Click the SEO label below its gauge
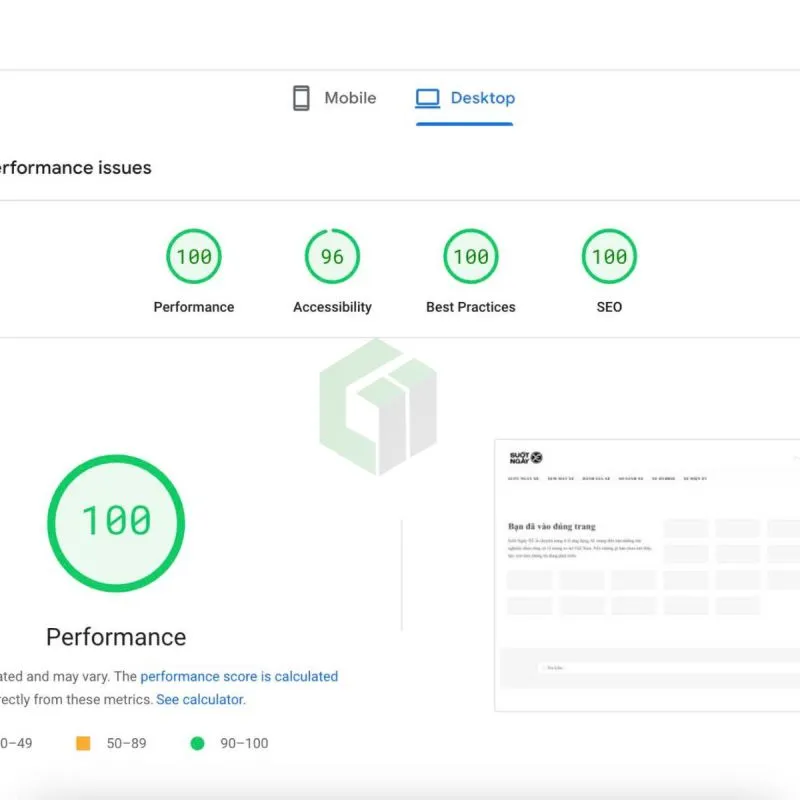The width and height of the screenshot is (800, 800). pos(608,307)
